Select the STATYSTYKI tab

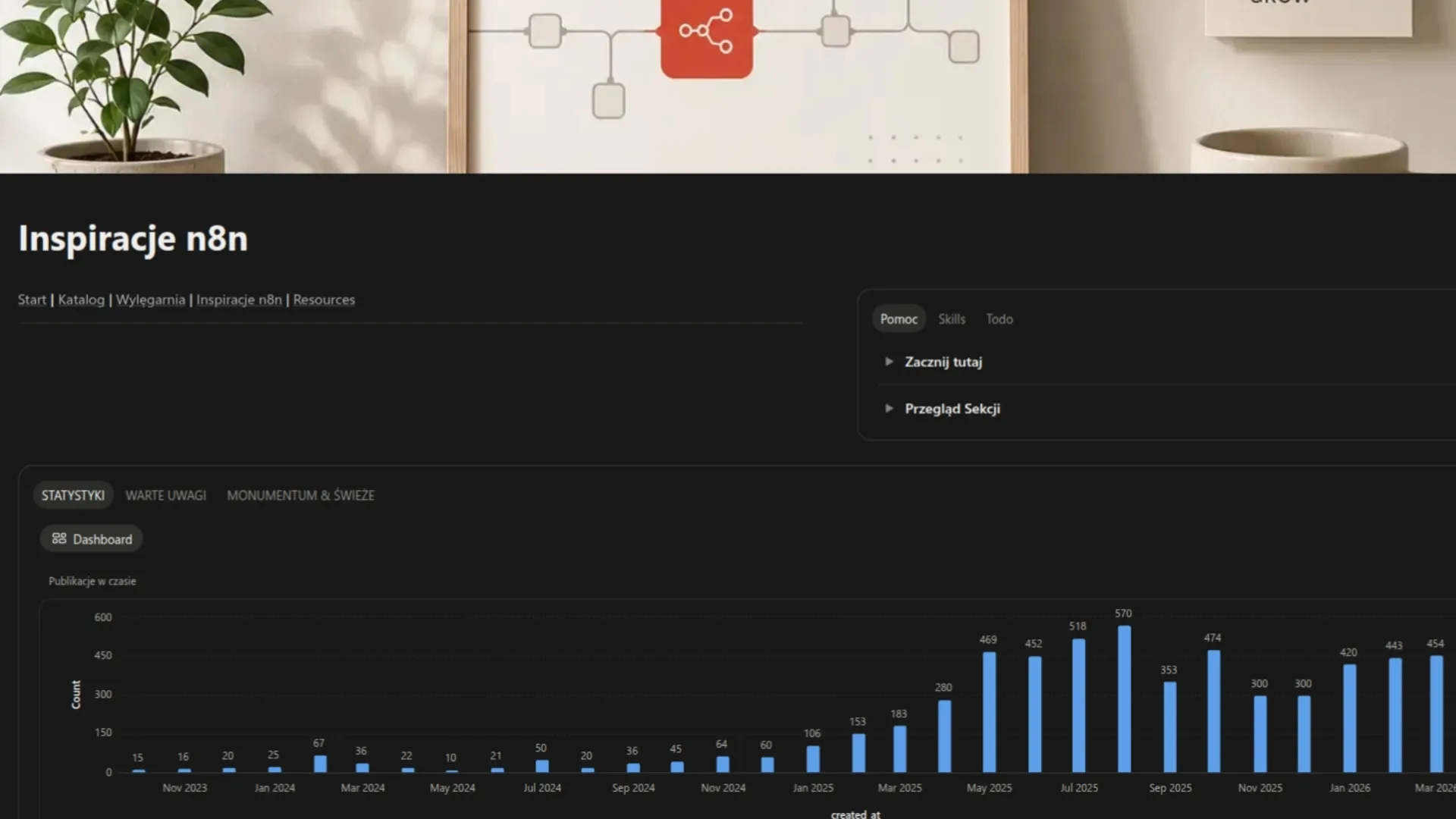[x=73, y=495]
